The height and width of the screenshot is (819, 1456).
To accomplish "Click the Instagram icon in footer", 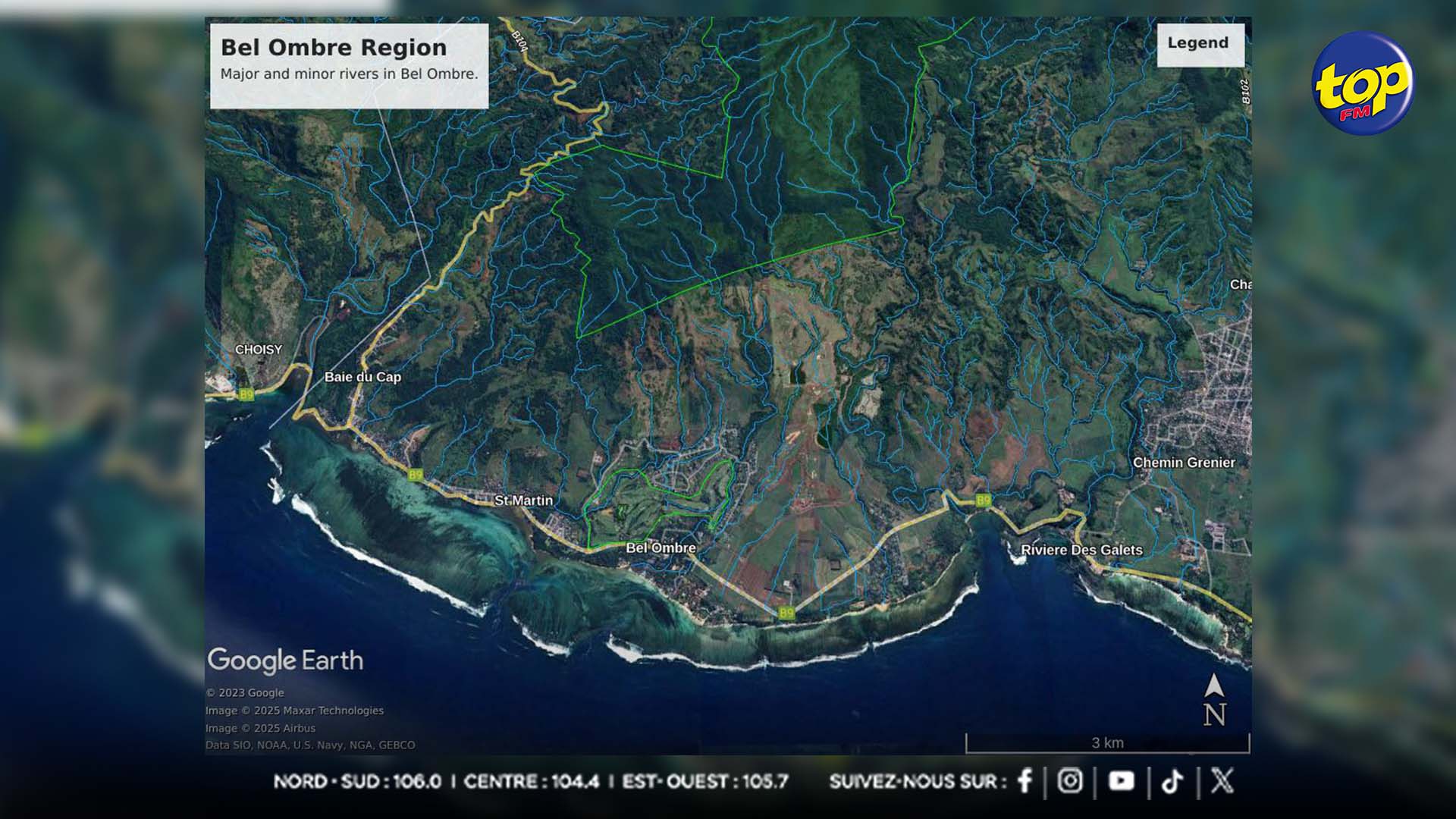I will click(1070, 781).
